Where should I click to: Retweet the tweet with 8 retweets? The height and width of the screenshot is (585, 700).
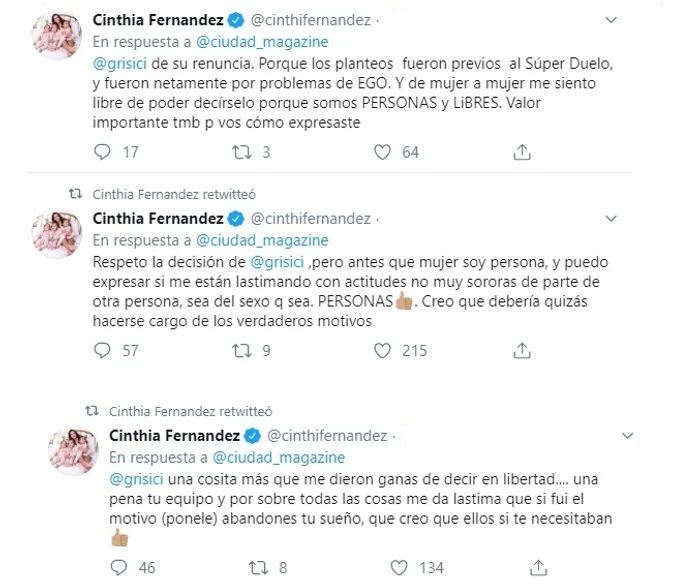click(x=257, y=568)
